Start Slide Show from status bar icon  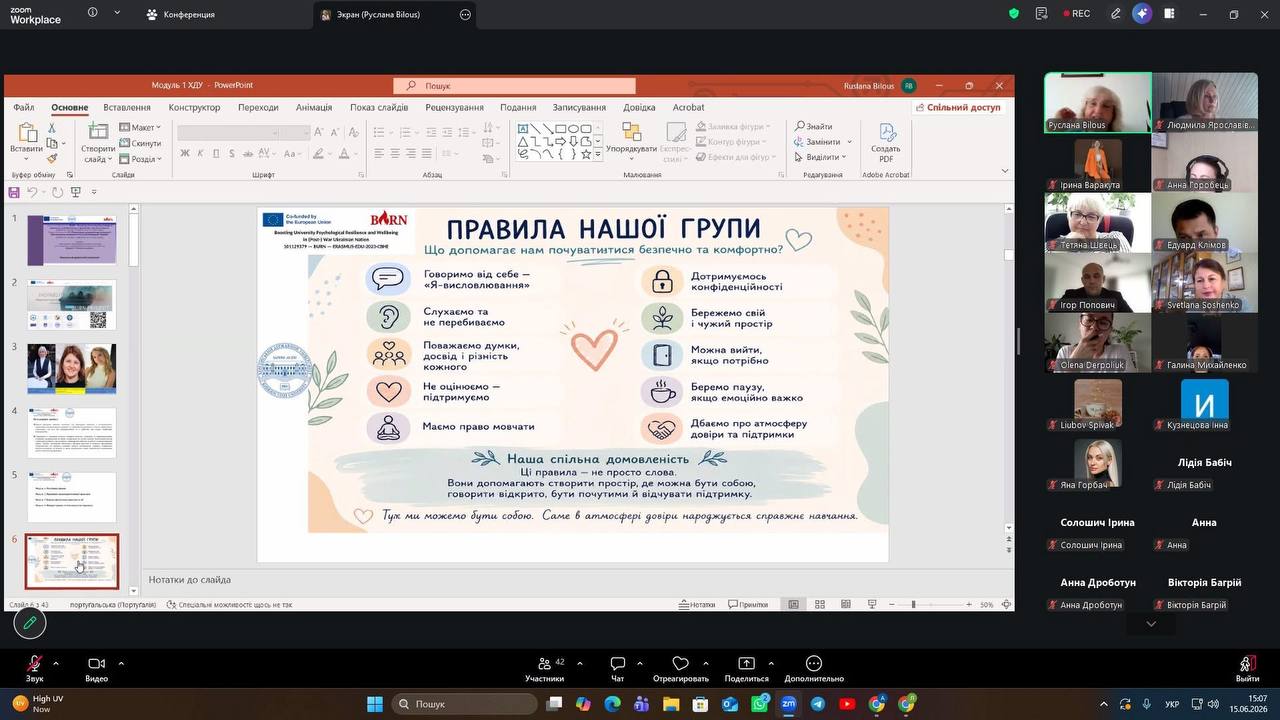tap(872, 604)
